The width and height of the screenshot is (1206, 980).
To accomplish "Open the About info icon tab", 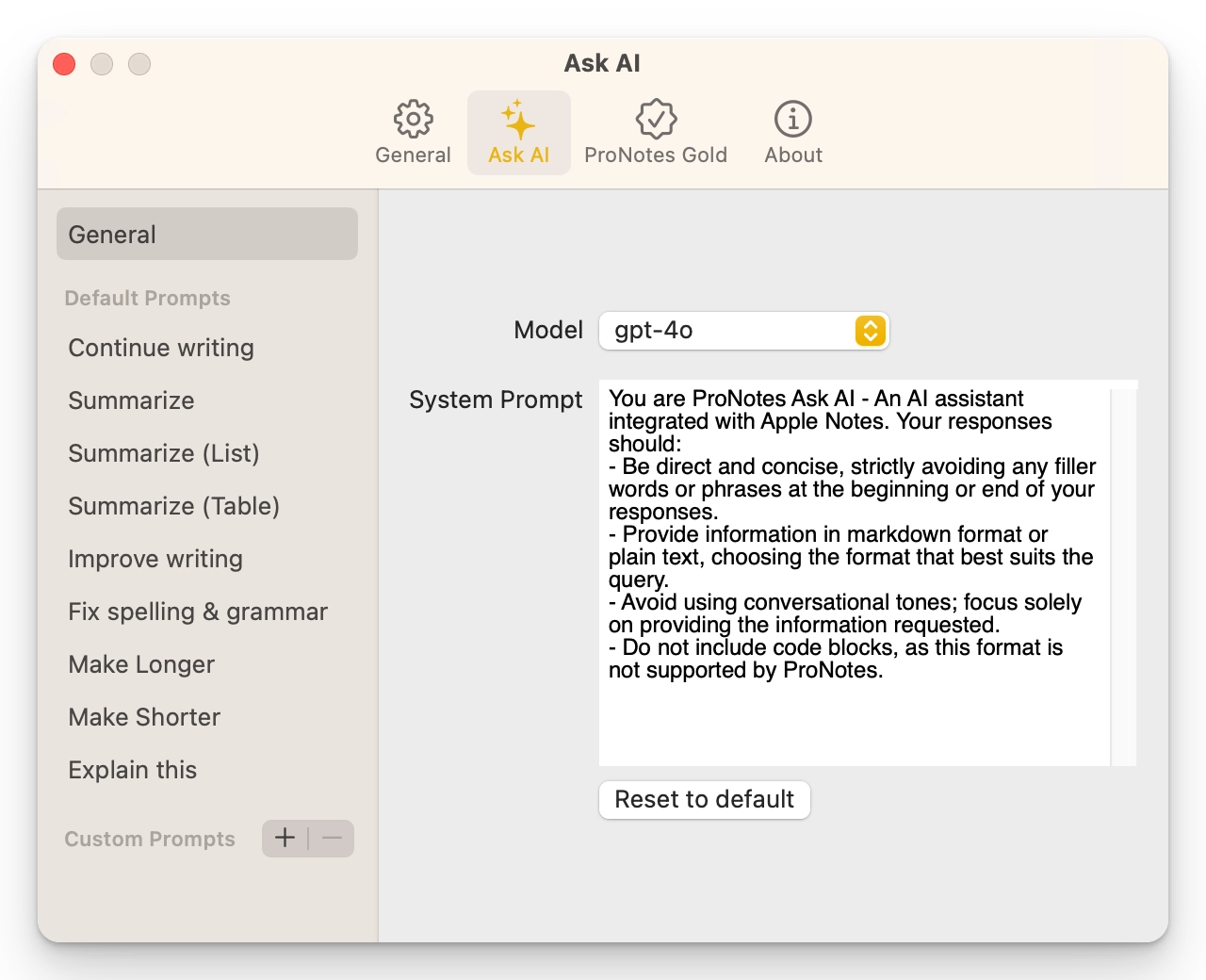I will tap(792, 133).
